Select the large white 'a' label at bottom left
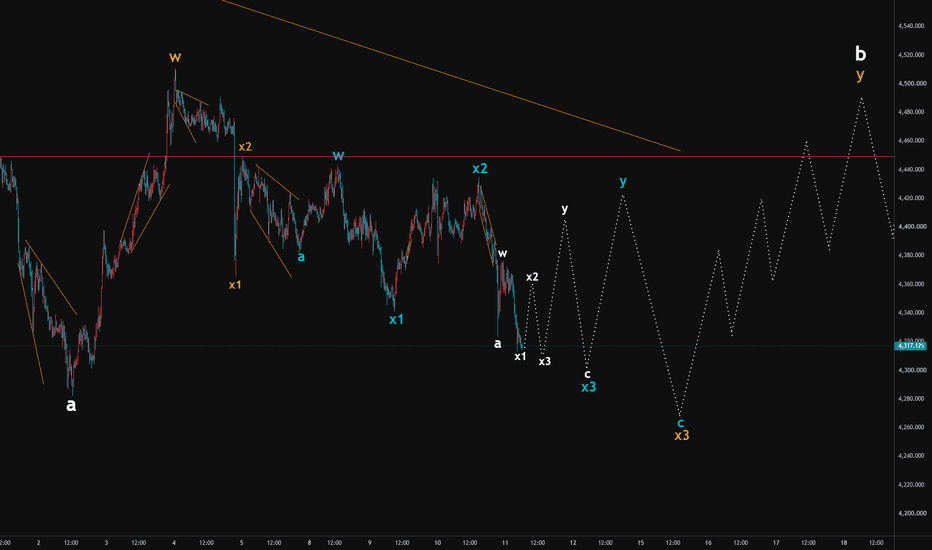The height and width of the screenshot is (550, 932). tap(71, 406)
